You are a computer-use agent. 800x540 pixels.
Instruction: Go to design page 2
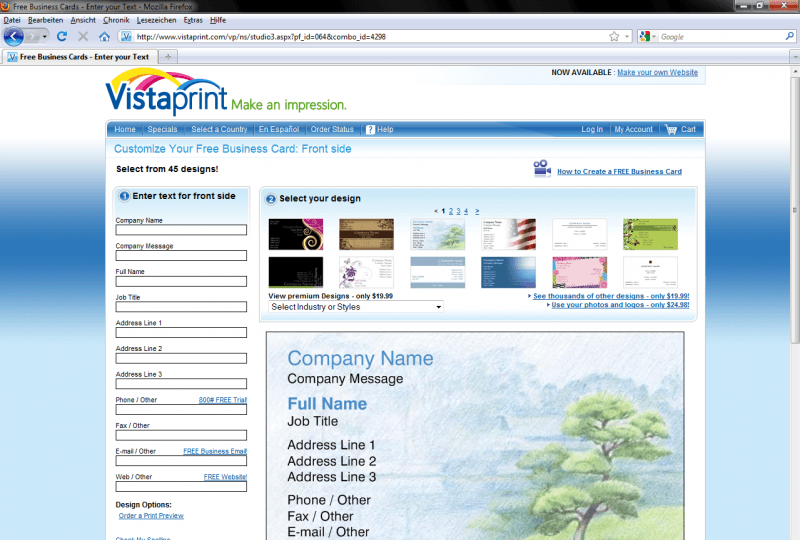pos(451,211)
